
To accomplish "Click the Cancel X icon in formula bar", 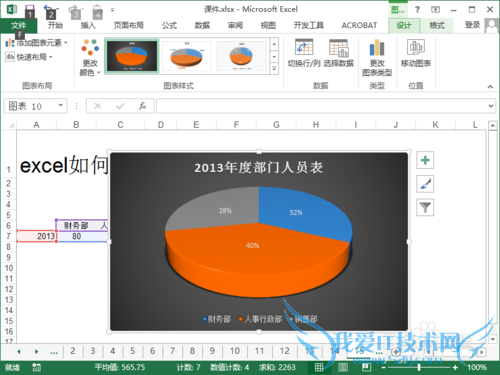I will [97, 106].
